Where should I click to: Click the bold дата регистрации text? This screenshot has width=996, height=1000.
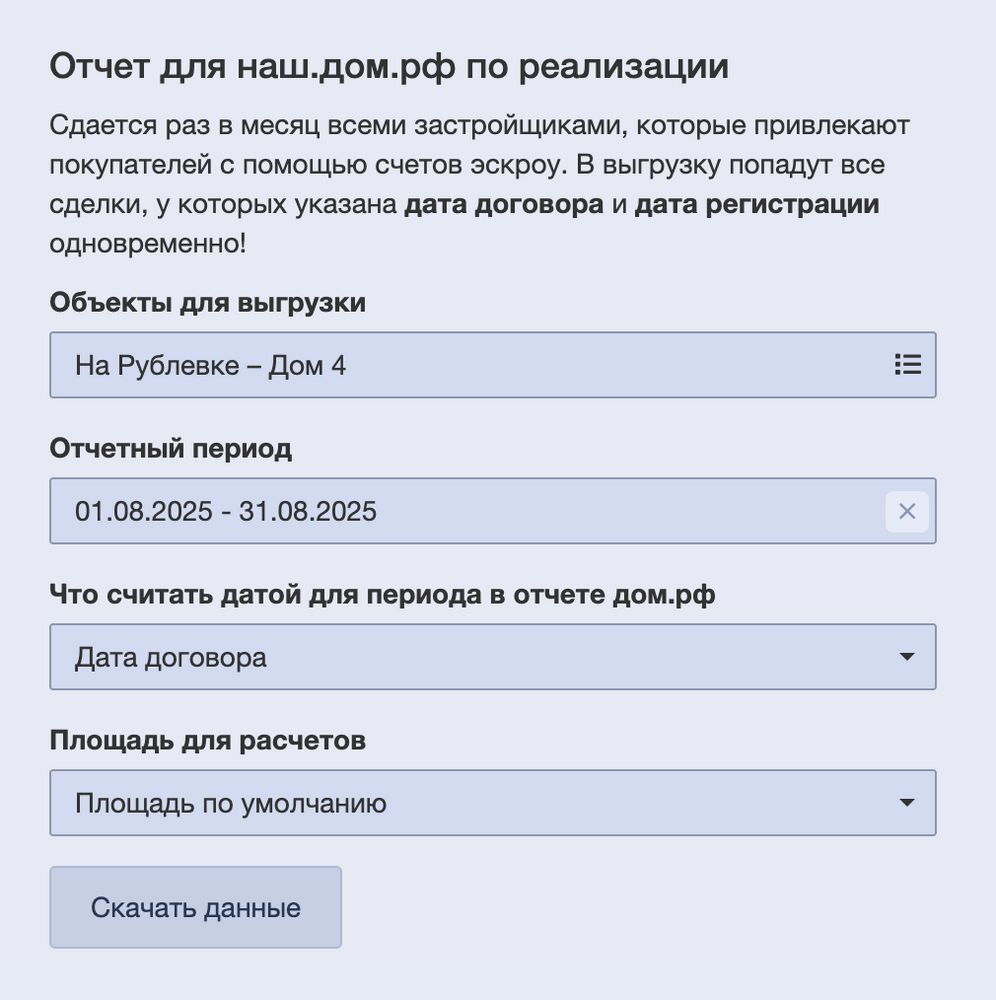coord(756,205)
